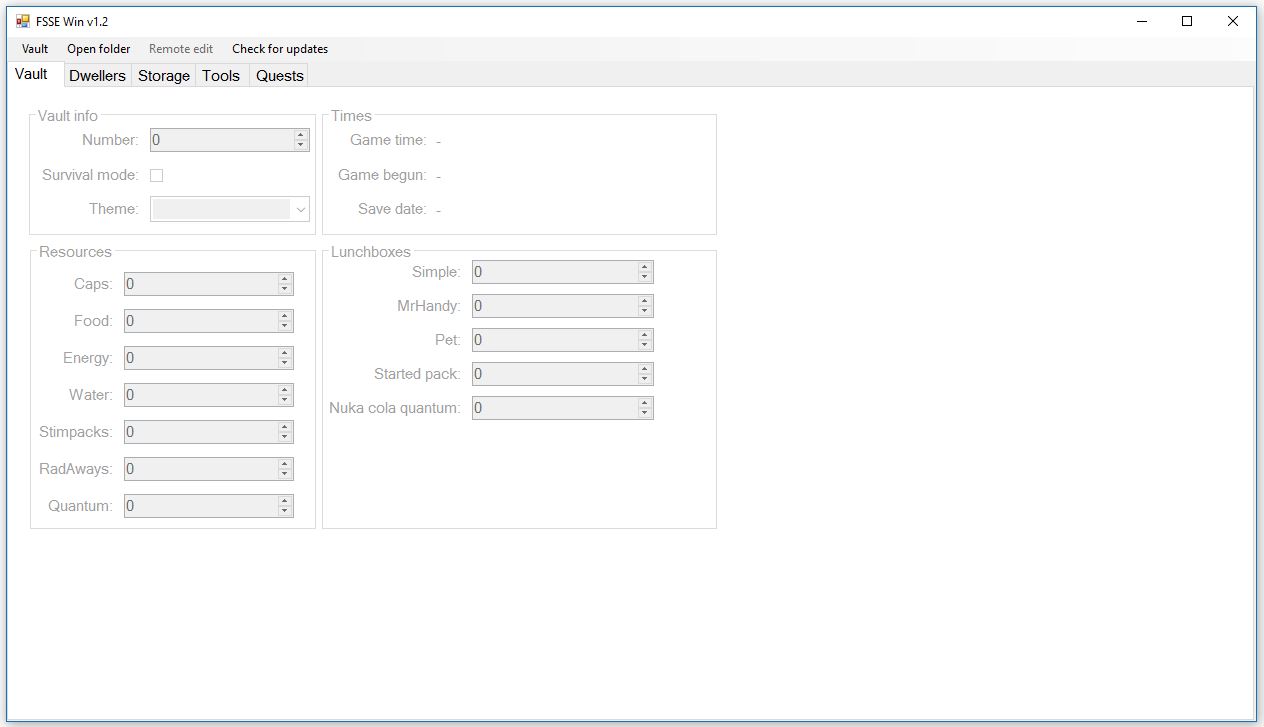Viewport: 1264px width, 727px height.
Task: Increase Energy using the up arrow
Action: [x=285, y=353]
